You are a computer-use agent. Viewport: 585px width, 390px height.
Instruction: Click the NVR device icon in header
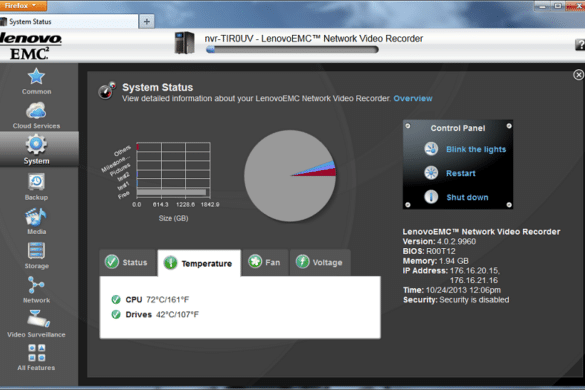pos(185,43)
